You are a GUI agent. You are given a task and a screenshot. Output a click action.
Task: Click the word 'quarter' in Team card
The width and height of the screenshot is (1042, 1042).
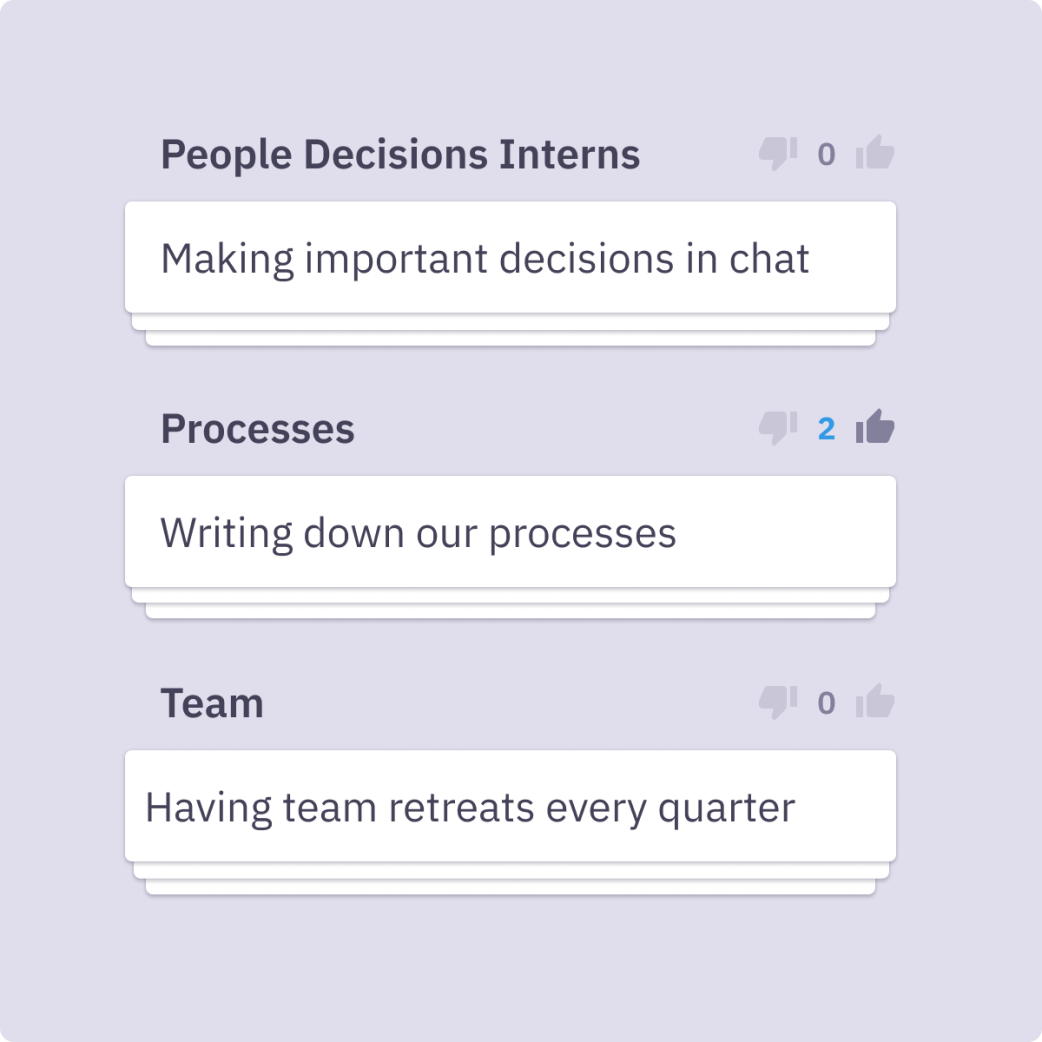pyautogui.click(x=726, y=810)
